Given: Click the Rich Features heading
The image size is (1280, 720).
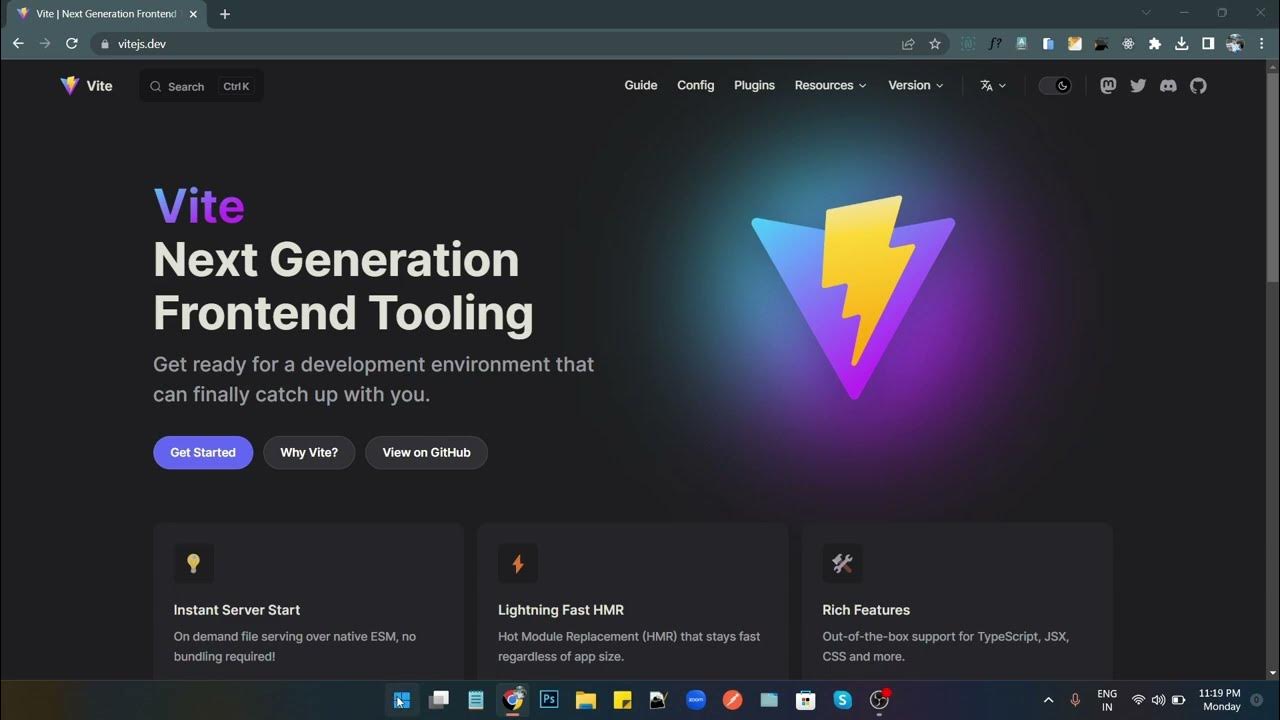Looking at the screenshot, I should pos(866,610).
